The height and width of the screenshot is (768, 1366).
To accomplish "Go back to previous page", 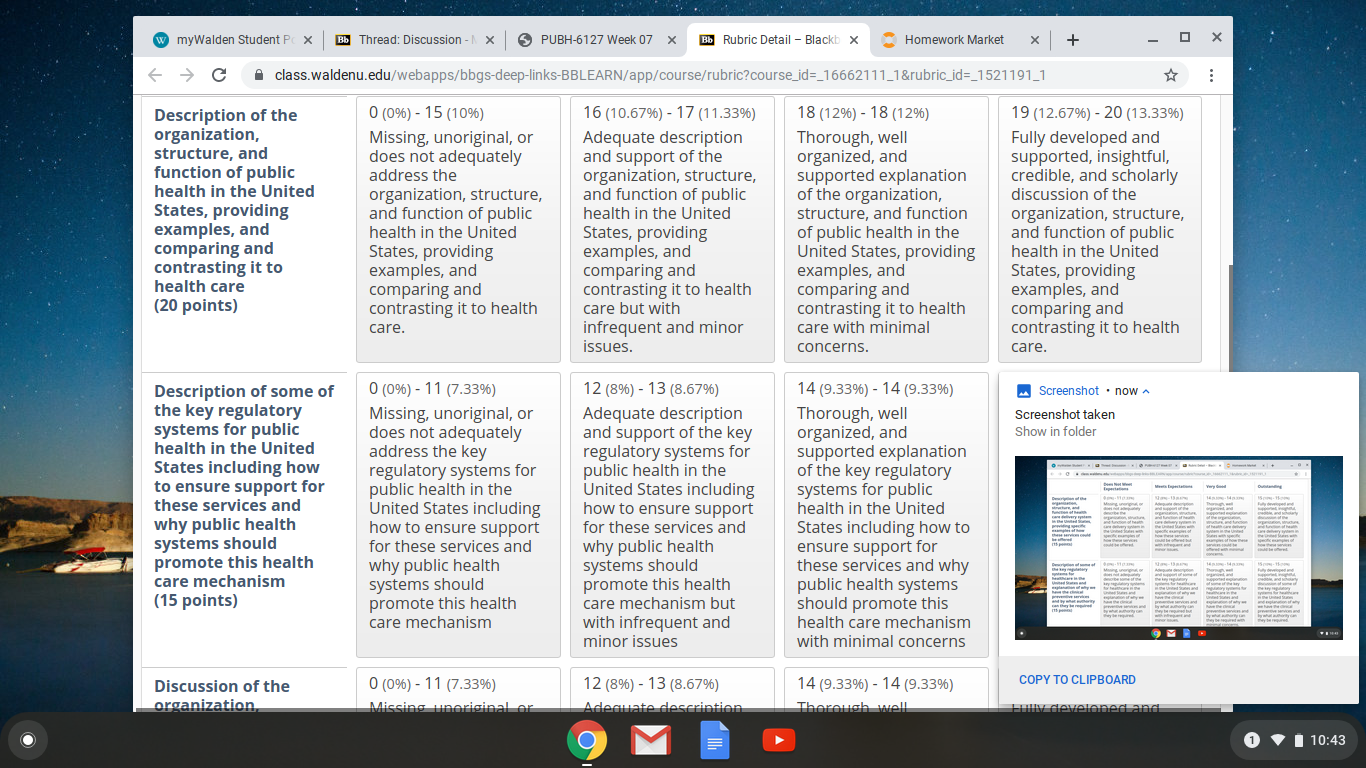I will (154, 75).
